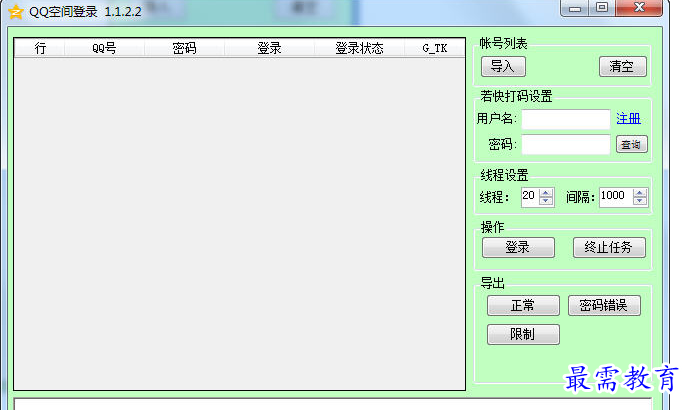This screenshot has width=687, height=410.
Task: Export 正常 normal accounts
Action: coord(523,305)
